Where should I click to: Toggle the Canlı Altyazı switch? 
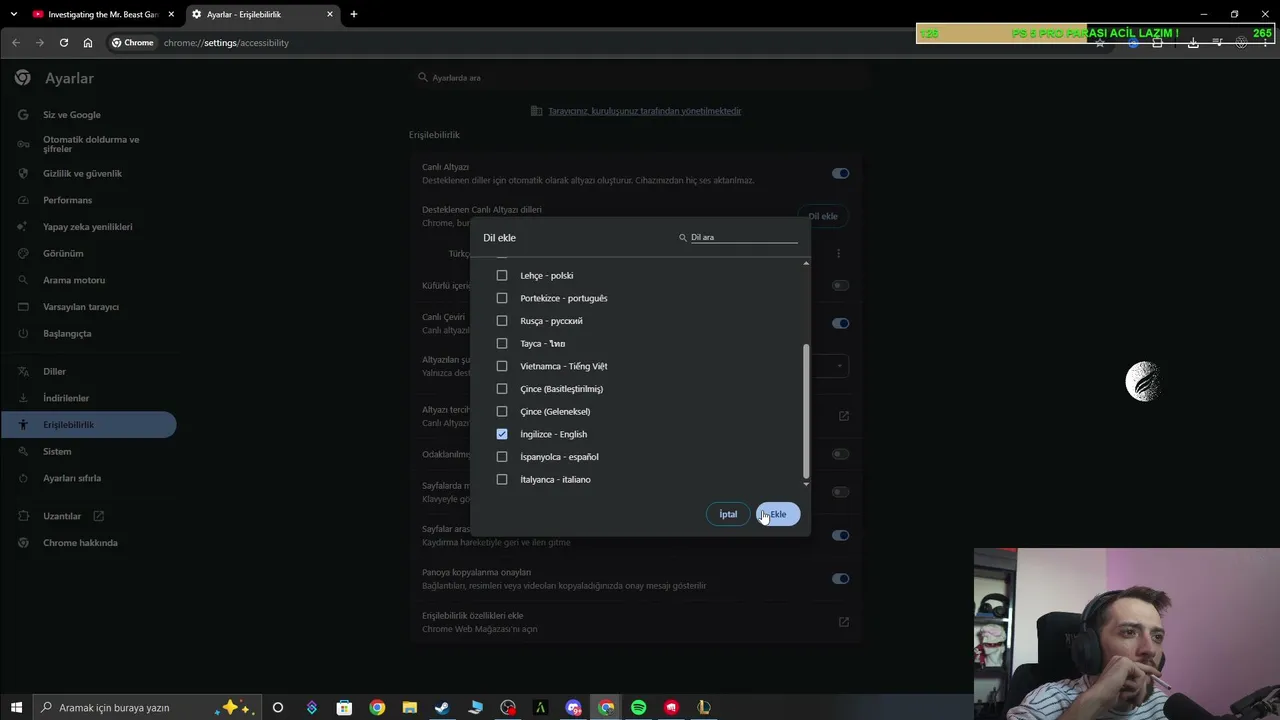tap(840, 173)
